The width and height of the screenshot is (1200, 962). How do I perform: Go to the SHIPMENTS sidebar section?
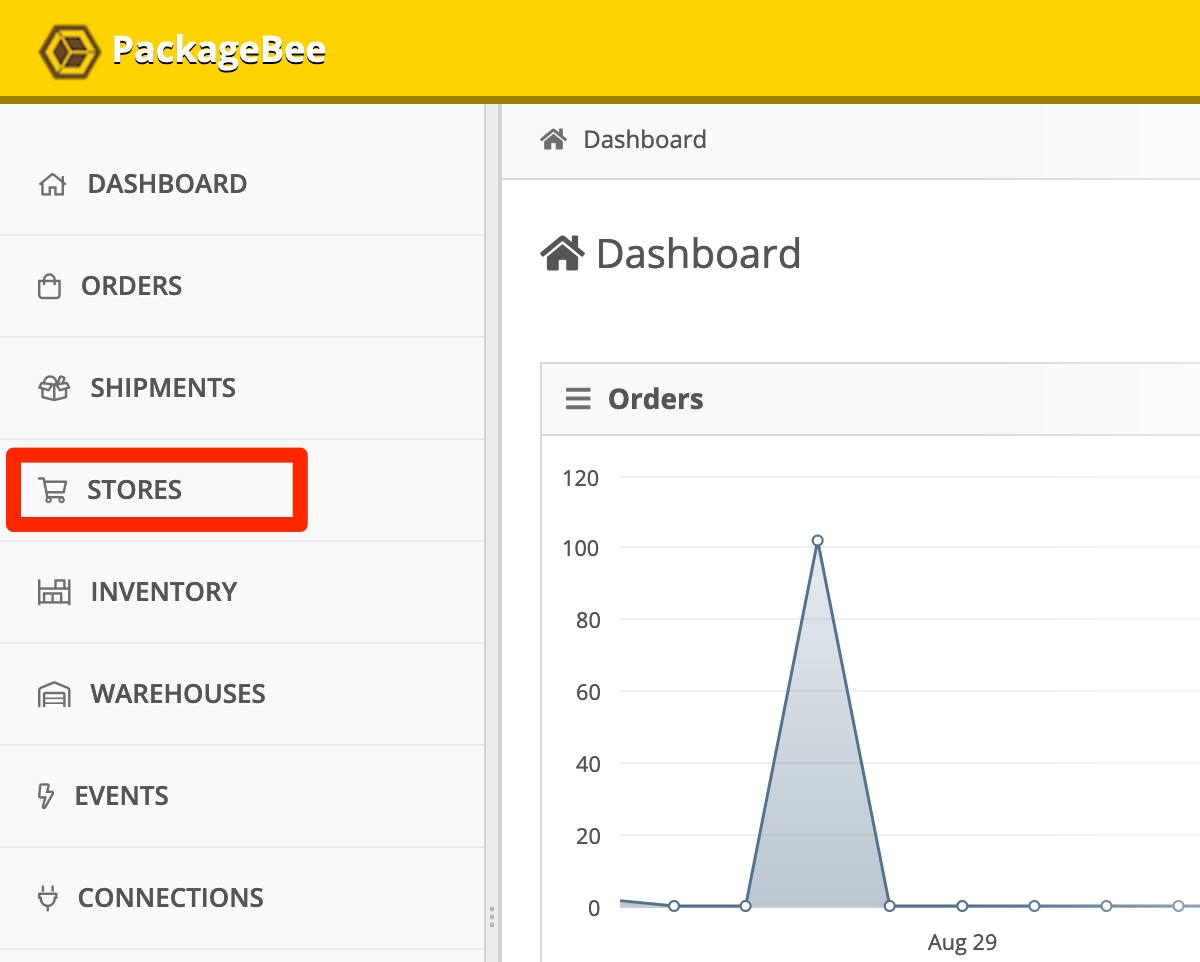[163, 388]
